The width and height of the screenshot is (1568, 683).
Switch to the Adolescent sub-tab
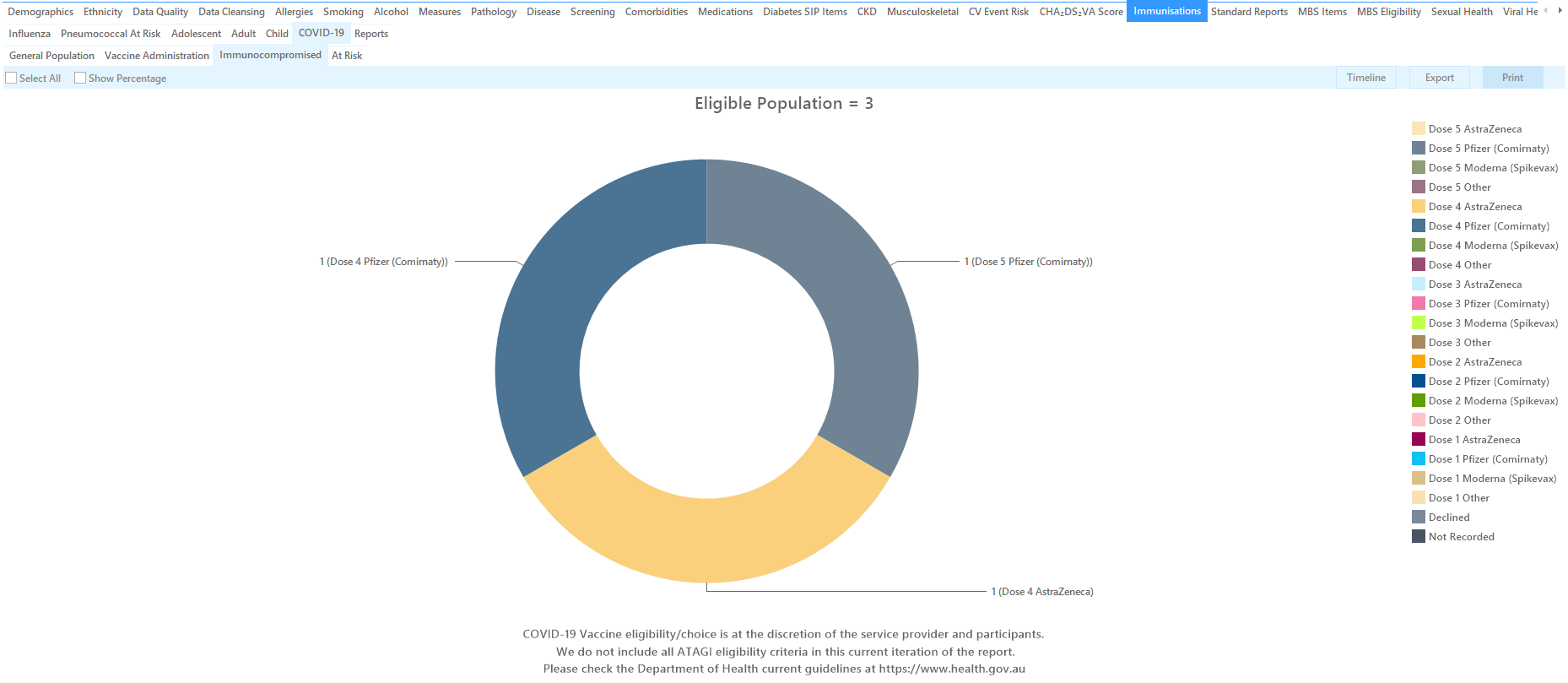(196, 34)
